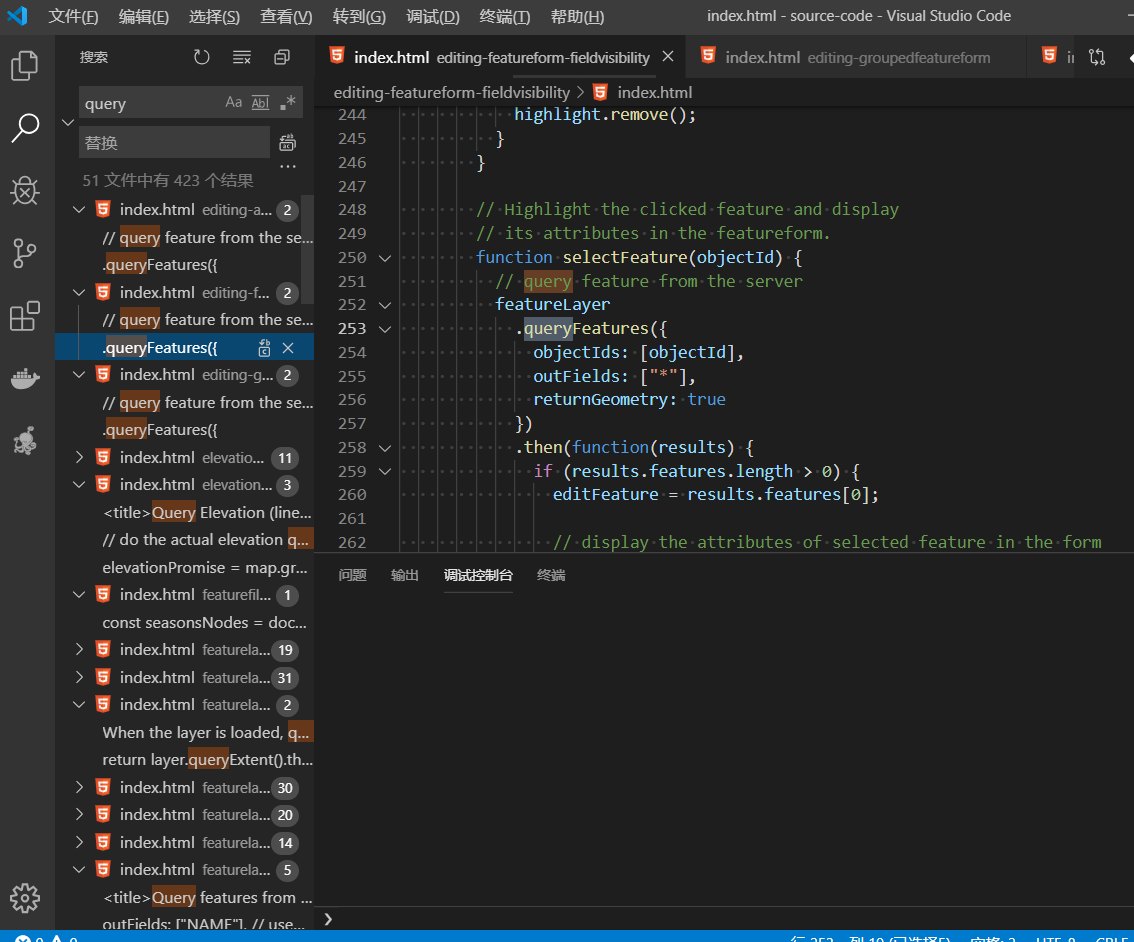Expand index.html featurela... with 19 results
The width and height of the screenshot is (1134, 942).
(79, 649)
